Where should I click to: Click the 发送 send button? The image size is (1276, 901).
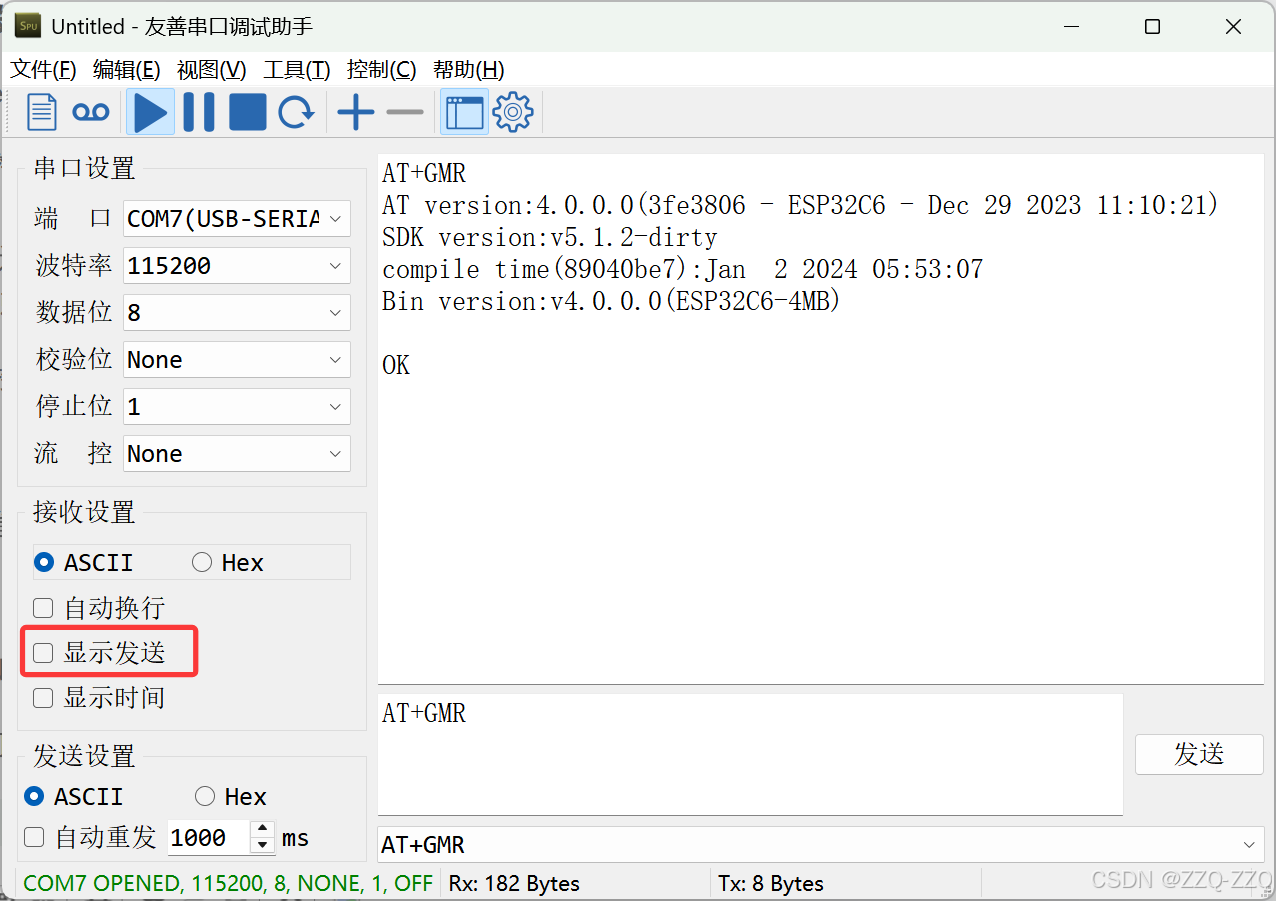click(x=1199, y=754)
